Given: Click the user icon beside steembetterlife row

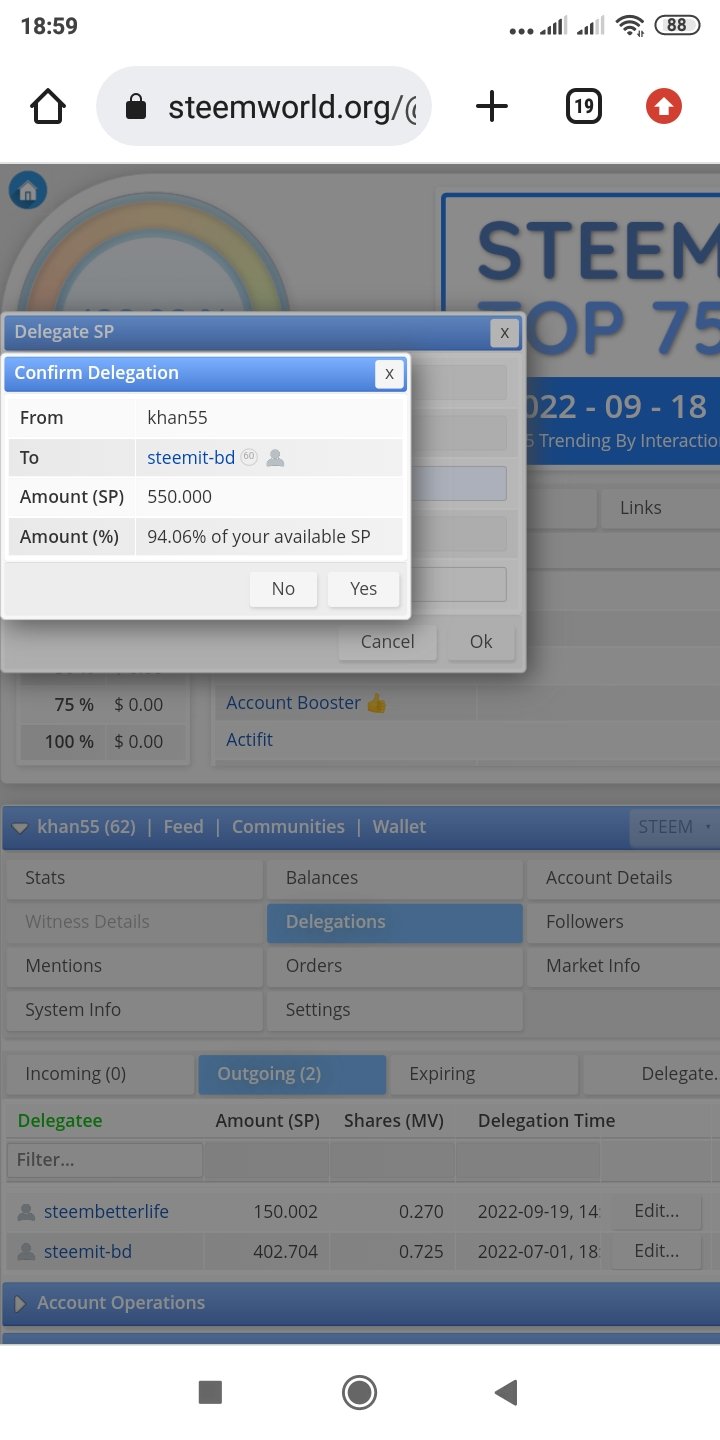Looking at the screenshot, I should [26, 1212].
